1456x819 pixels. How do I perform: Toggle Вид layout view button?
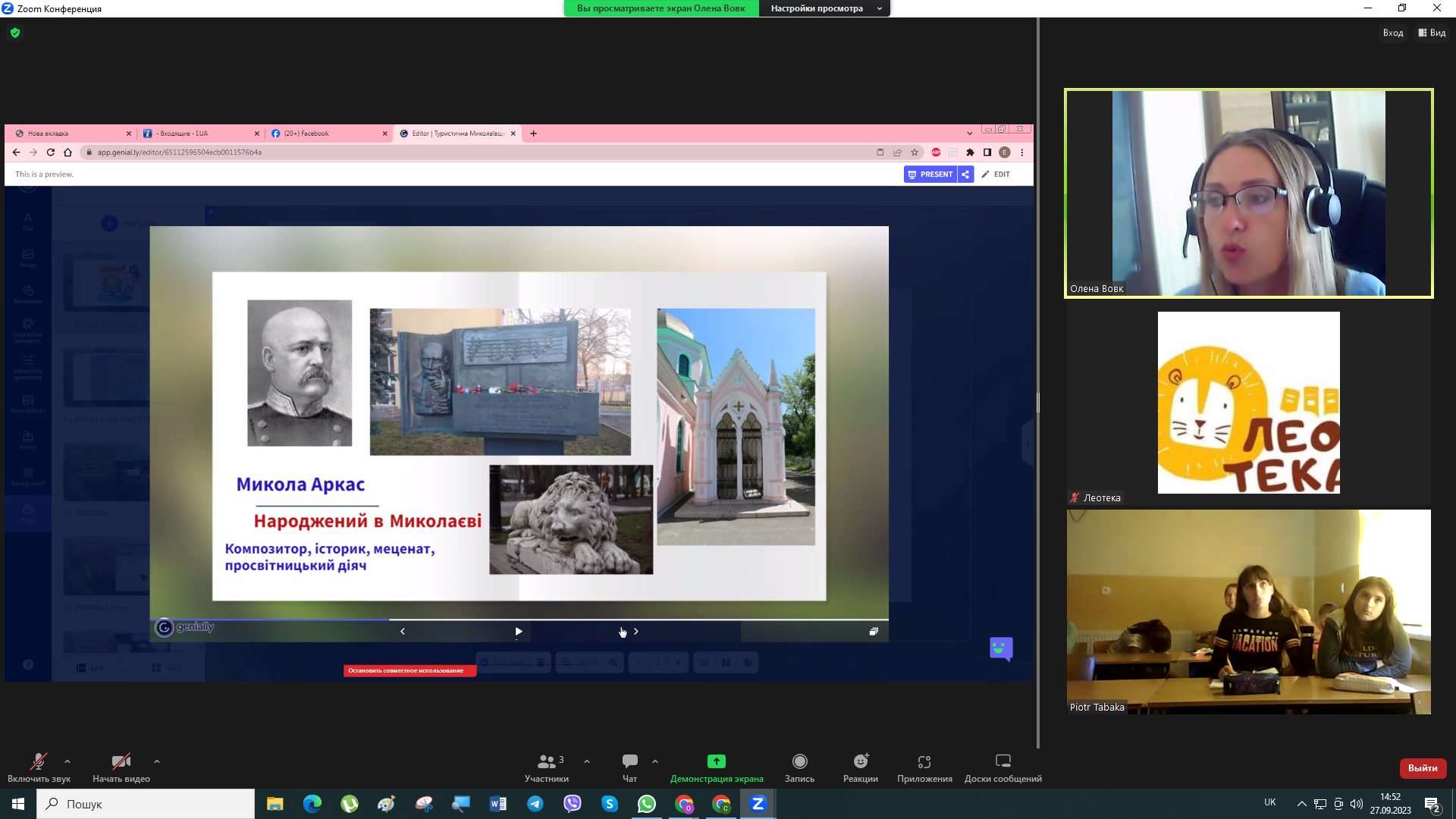1432,33
